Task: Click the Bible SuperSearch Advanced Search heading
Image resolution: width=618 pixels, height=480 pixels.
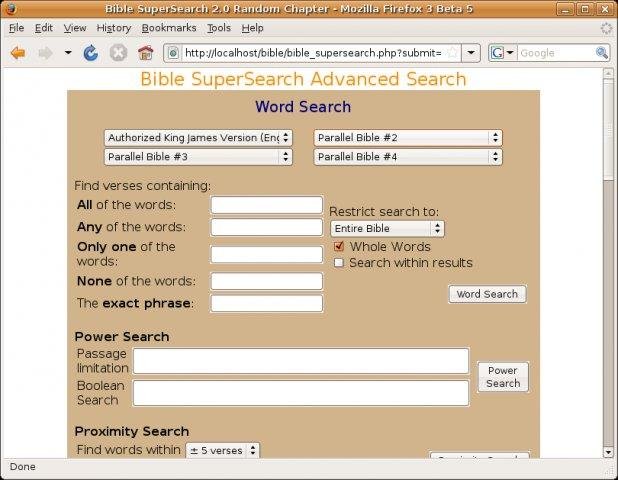Action: (x=303, y=79)
